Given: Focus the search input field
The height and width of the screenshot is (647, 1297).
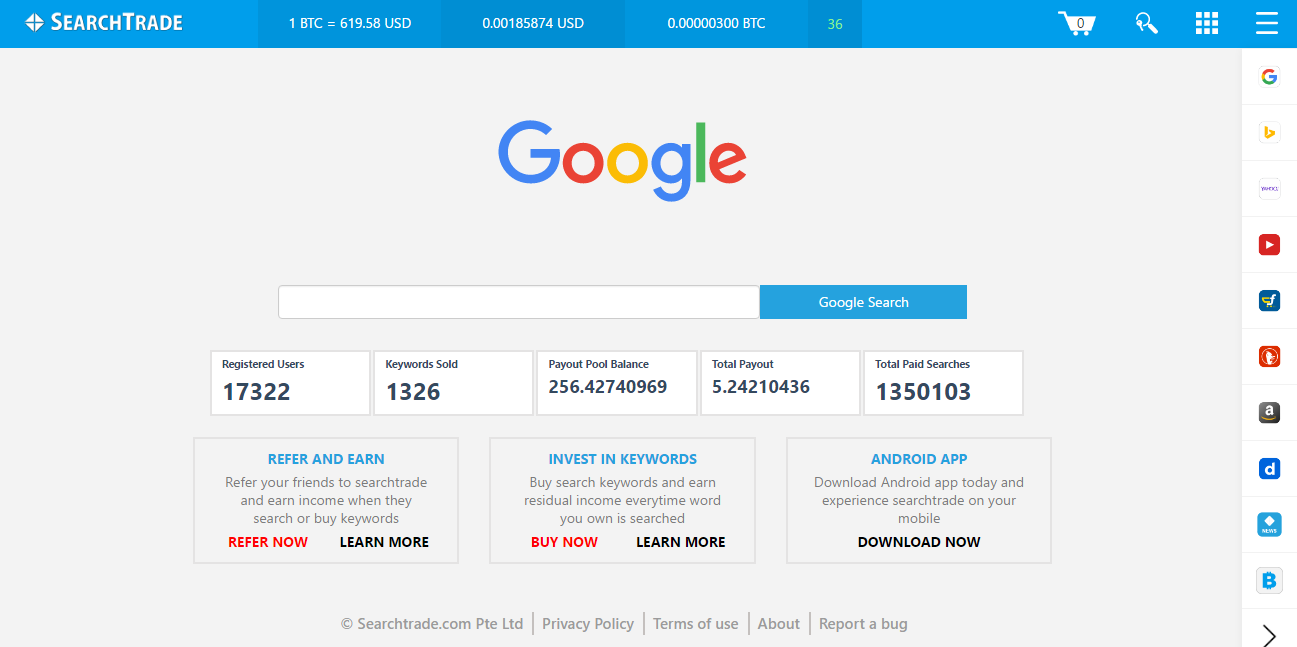Looking at the screenshot, I should point(519,302).
